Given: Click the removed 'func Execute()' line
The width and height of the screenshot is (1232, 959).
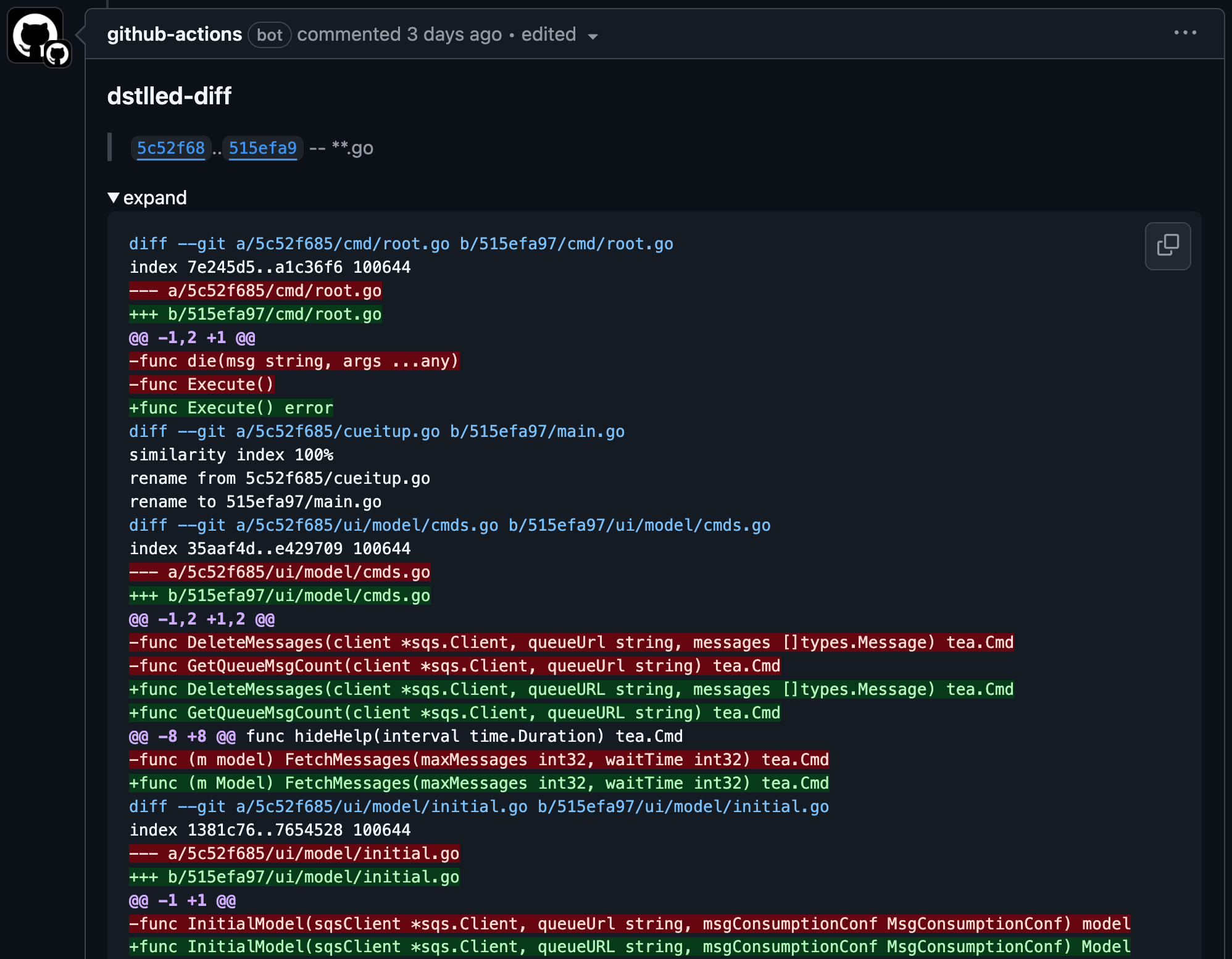Looking at the screenshot, I should click(202, 384).
